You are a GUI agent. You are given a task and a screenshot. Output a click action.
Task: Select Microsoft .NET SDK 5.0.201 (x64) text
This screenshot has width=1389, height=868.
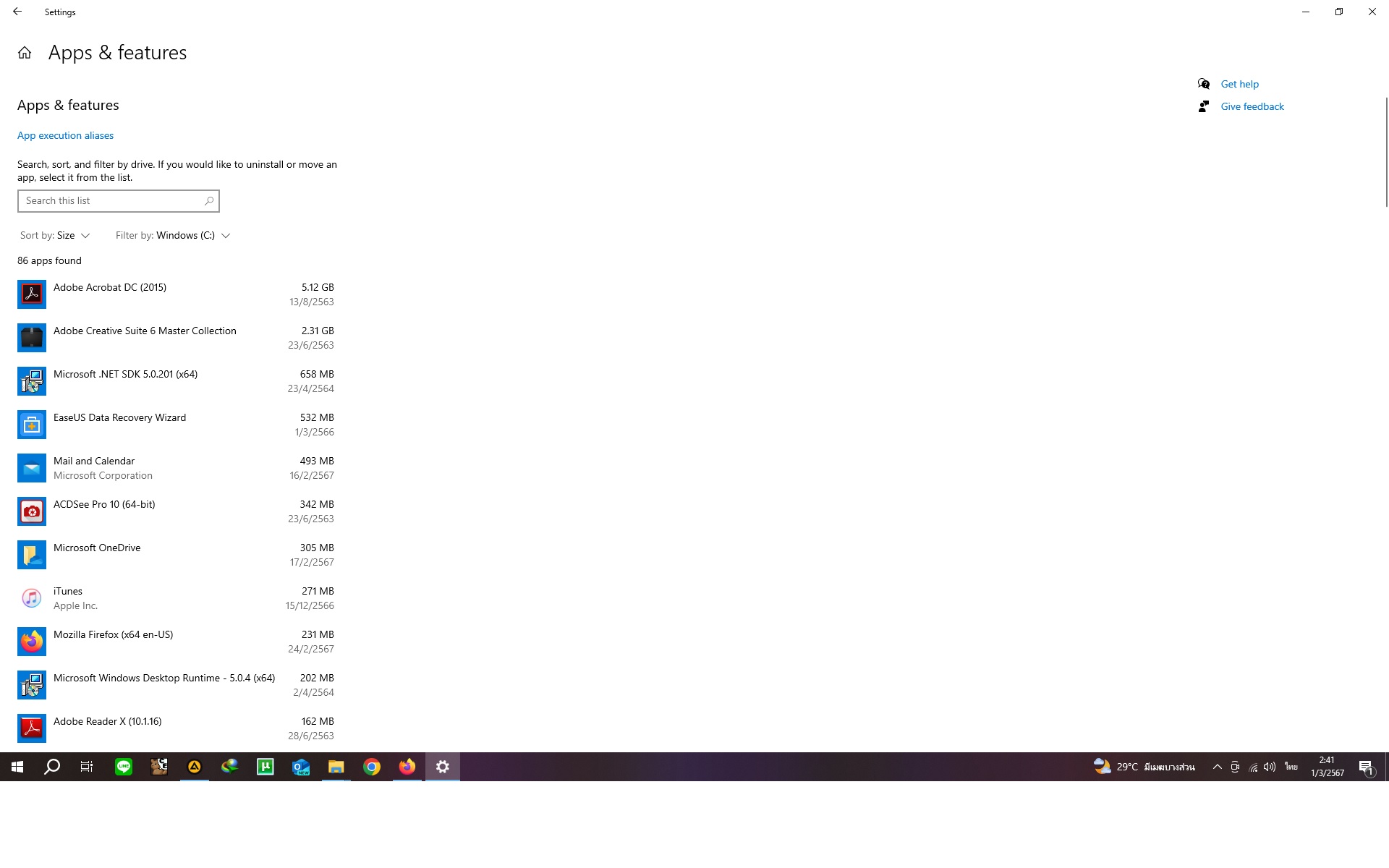pos(125,374)
